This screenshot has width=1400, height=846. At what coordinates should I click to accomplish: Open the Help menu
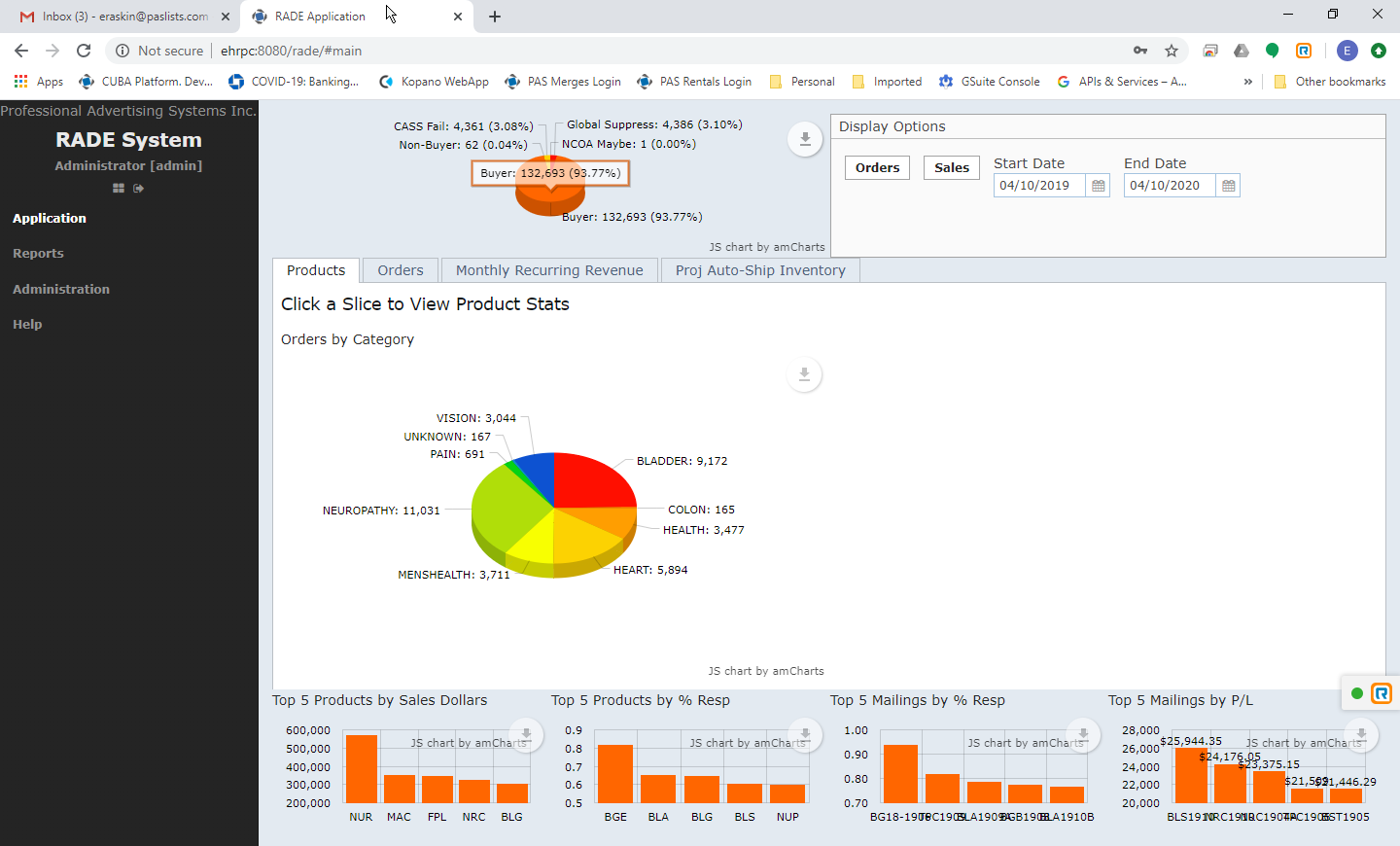pyautogui.click(x=27, y=325)
